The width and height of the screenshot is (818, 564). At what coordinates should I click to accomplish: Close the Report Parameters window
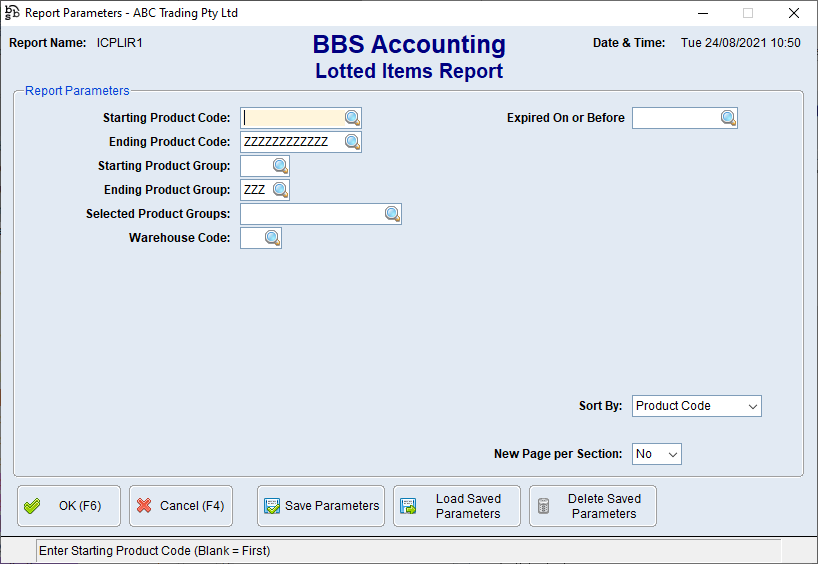(x=793, y=13)
